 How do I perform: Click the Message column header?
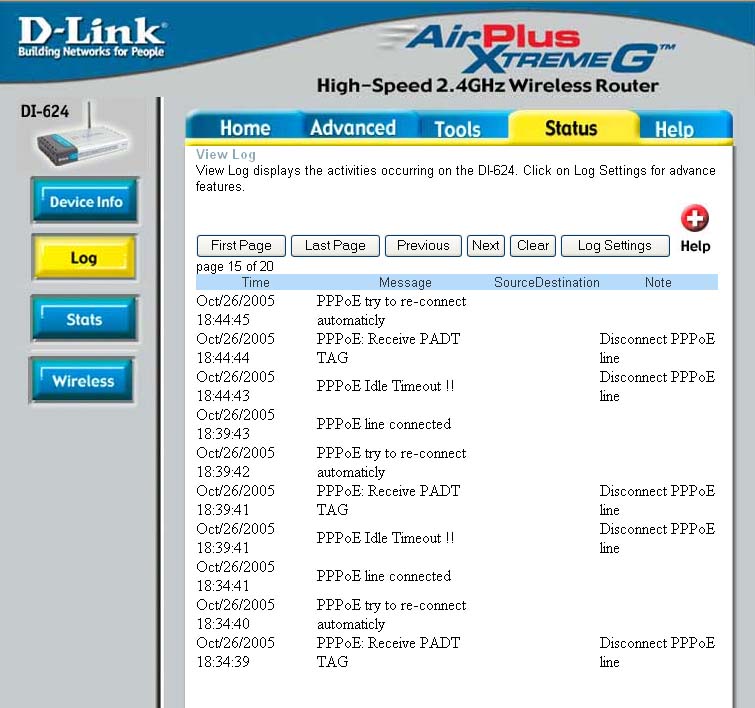click(405, 282)
